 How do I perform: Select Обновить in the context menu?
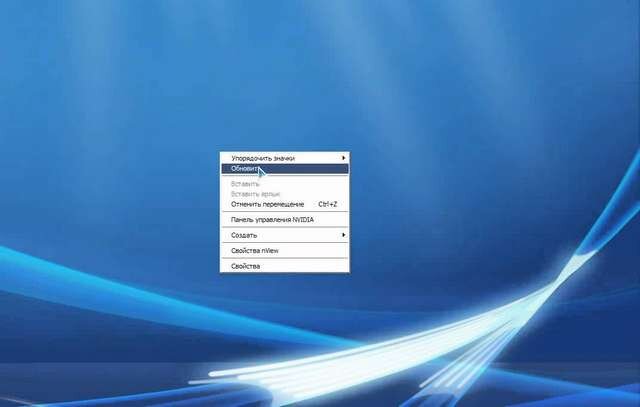coord(284,169)
